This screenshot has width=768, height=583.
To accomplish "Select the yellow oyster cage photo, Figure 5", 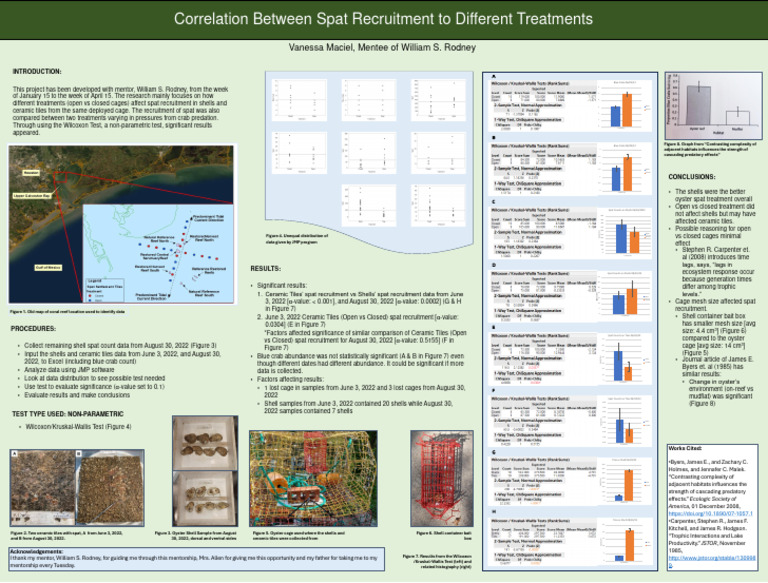I will tap(313, 479).
